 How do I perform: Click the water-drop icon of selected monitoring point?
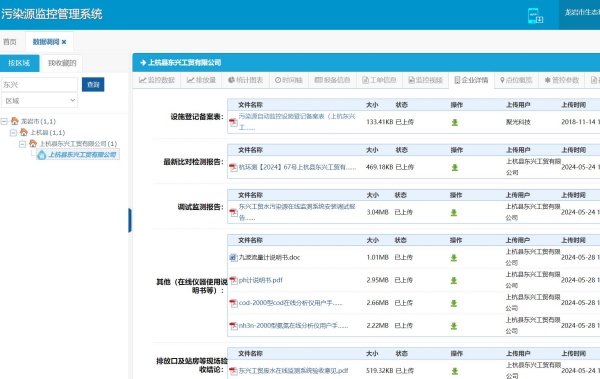(x=42, y=155)
